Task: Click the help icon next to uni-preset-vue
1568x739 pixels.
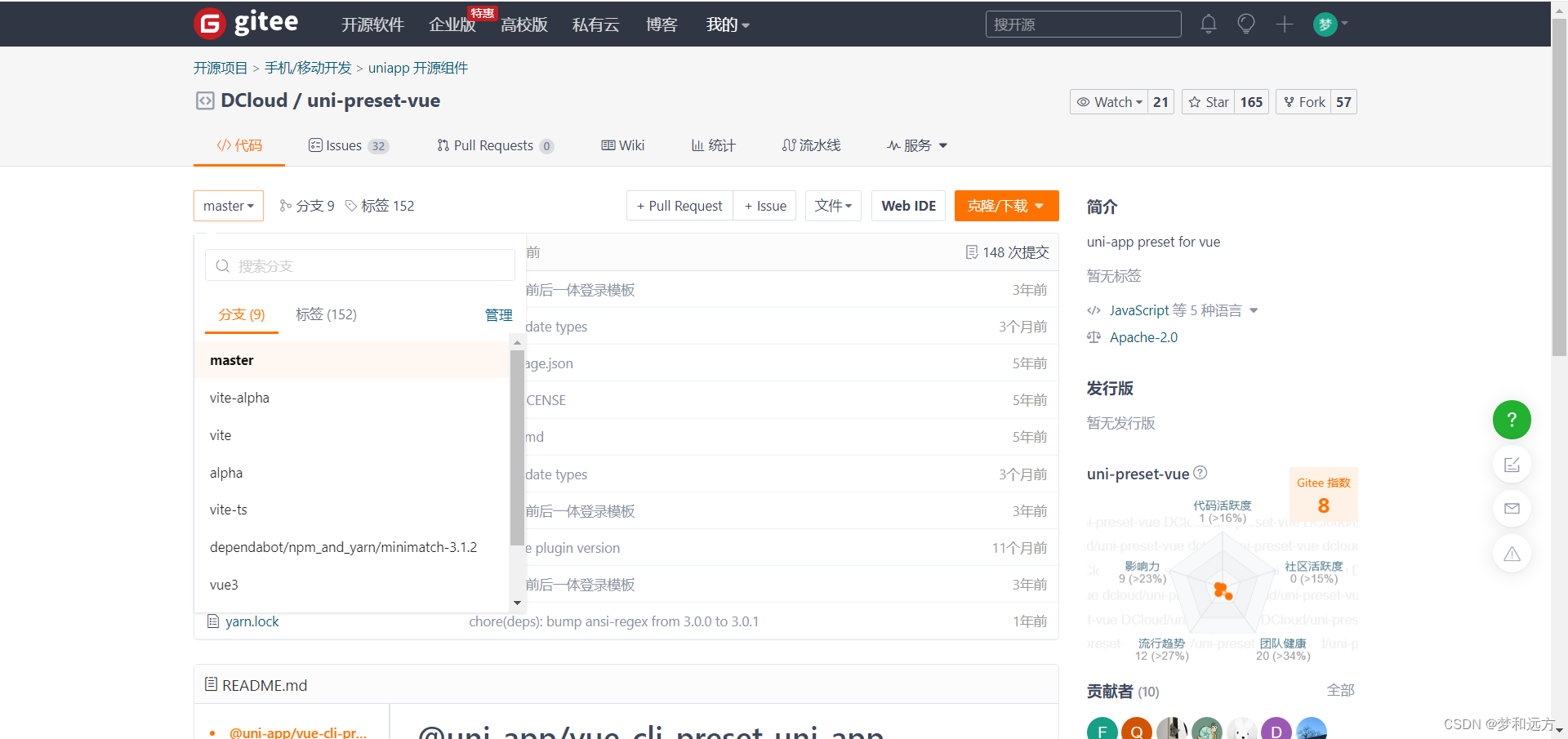Action: (1200, 473)
